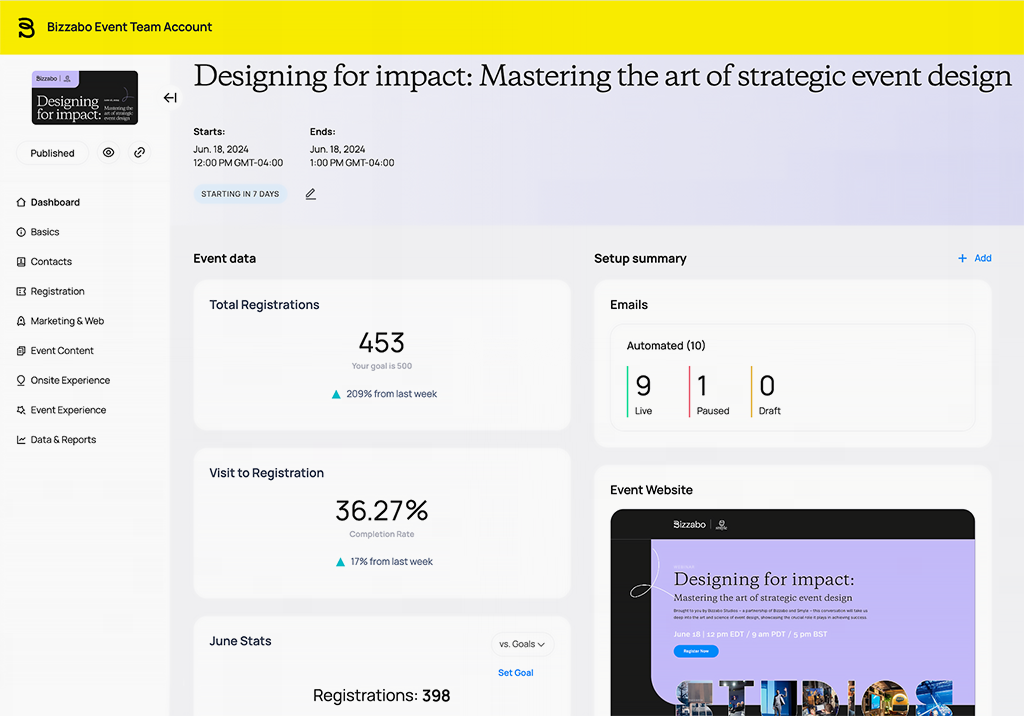Click the STARTING IN 7 DAYS badge
The height and width of the screenshot is (716, 1024).
(x=240, y=194)
